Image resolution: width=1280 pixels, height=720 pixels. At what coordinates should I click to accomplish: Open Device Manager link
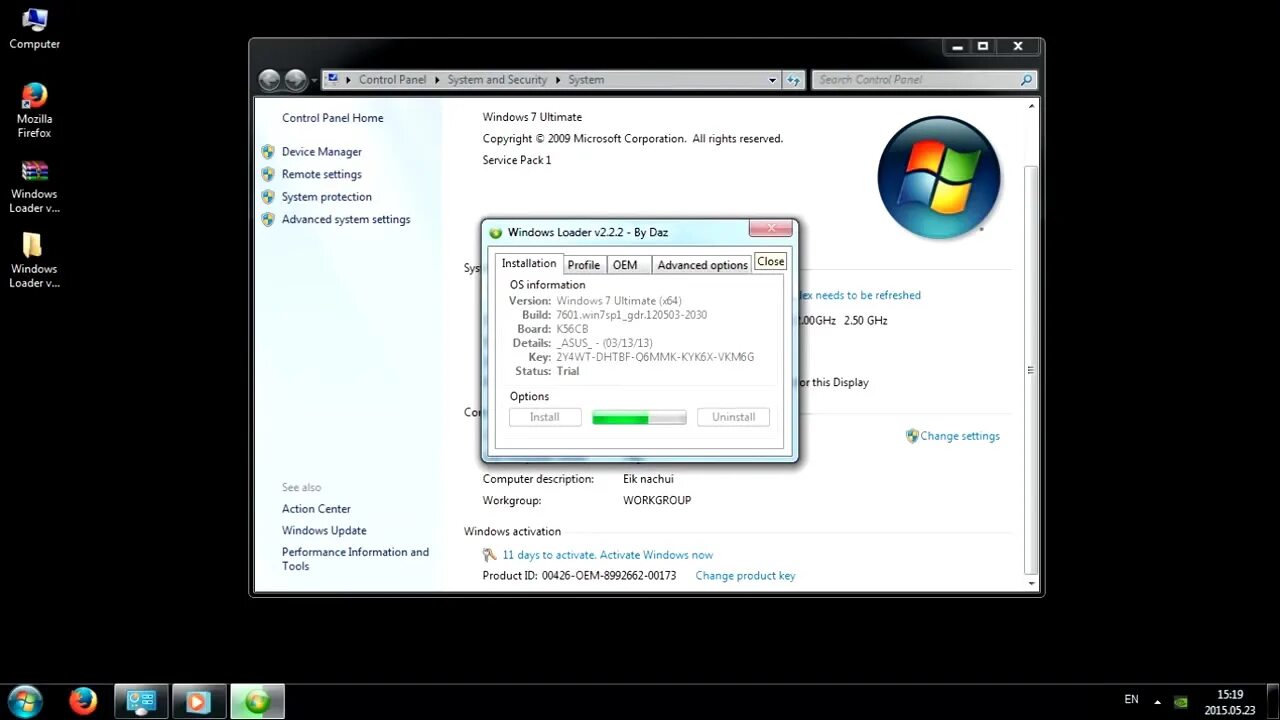click(x=321, y=152)
